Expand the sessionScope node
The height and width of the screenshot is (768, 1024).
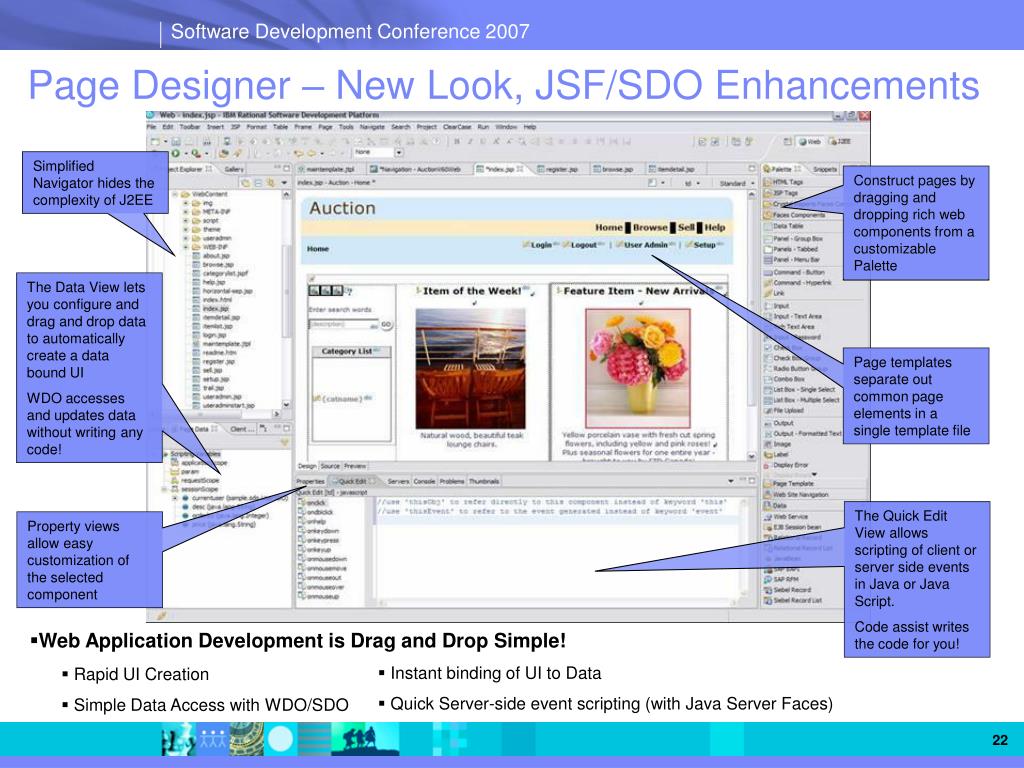tap(165, 488)
